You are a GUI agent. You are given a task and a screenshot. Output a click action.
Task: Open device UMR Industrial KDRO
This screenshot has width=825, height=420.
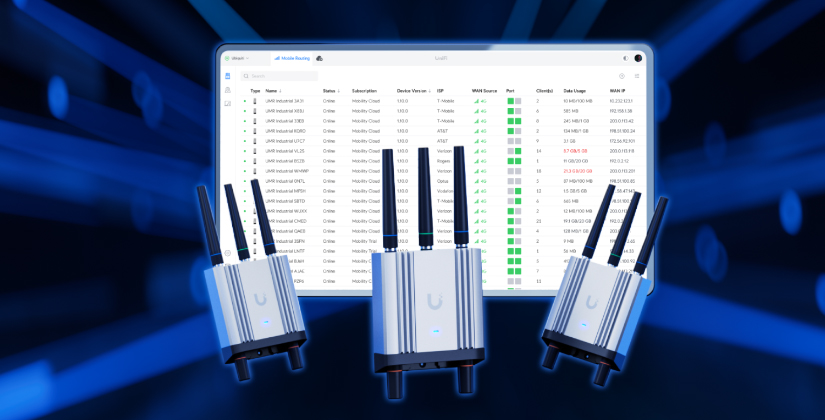[285, 131]
